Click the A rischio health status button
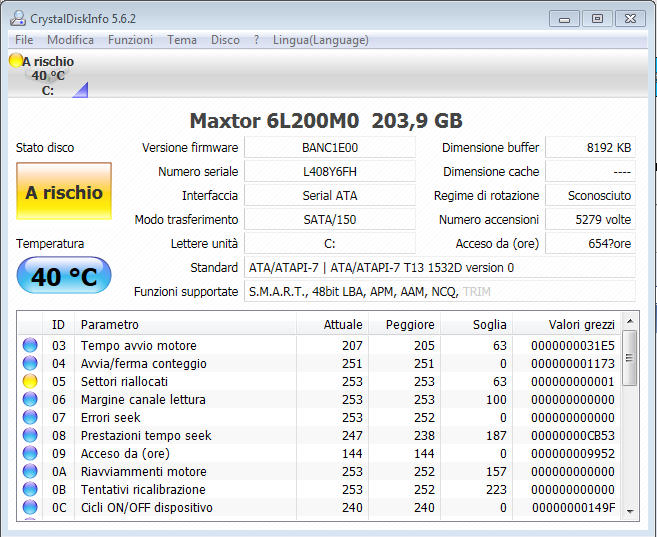 (64, 191)
